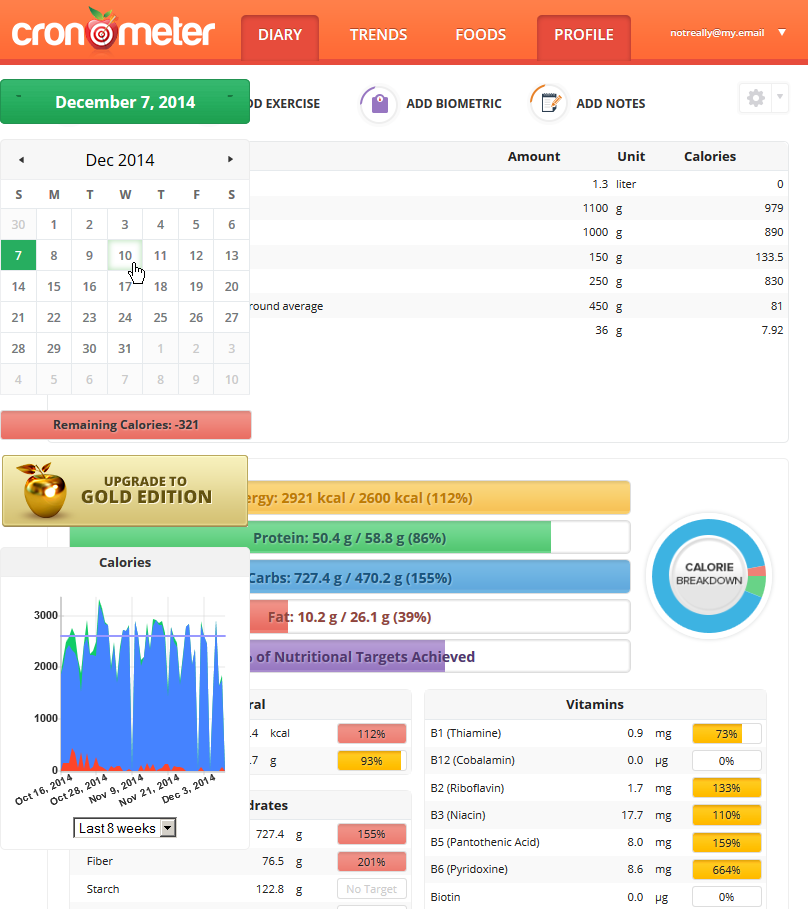Select December 10 in the calendar
This screenshot has width=808, height=909.
125,255
